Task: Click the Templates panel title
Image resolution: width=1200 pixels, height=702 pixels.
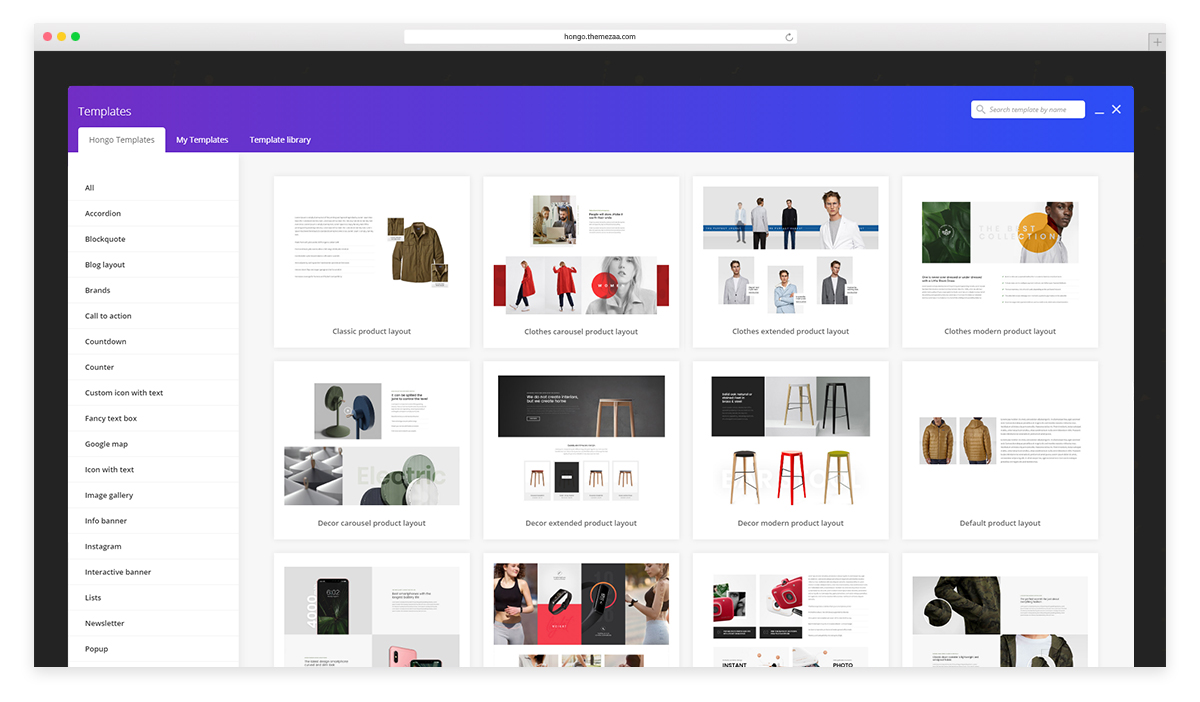Action: pos(104,112)
